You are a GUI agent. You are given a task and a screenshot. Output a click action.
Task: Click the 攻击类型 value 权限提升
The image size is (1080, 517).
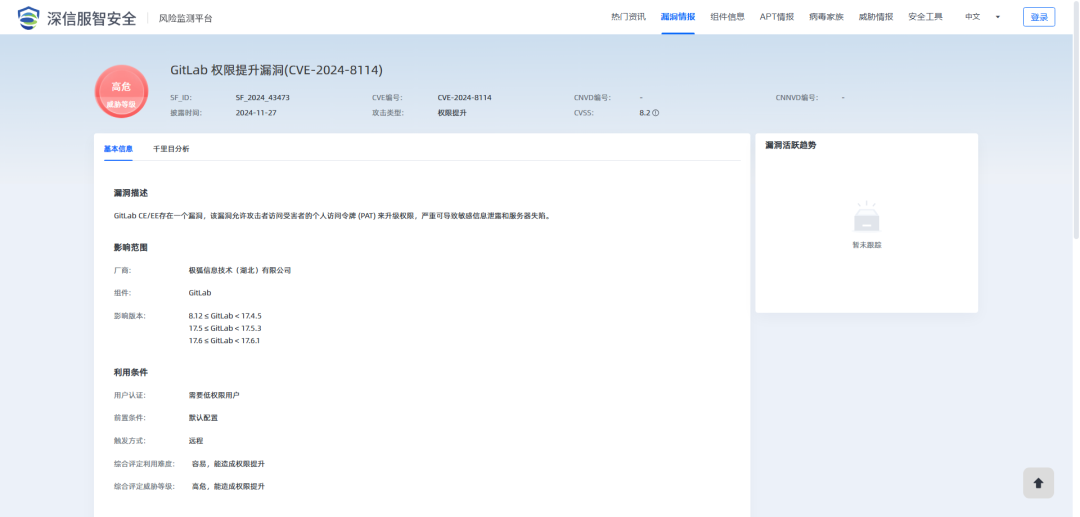452,113
